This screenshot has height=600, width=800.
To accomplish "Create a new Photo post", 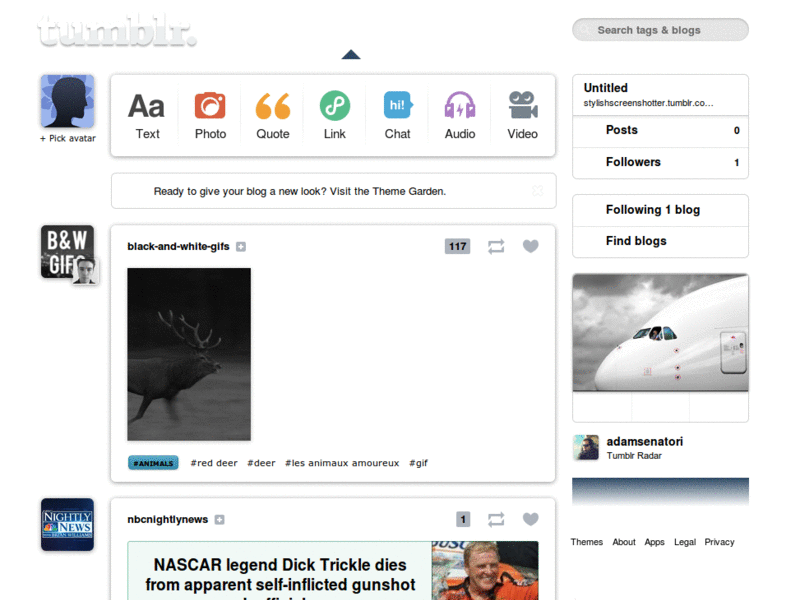I will tap(210, 115).
